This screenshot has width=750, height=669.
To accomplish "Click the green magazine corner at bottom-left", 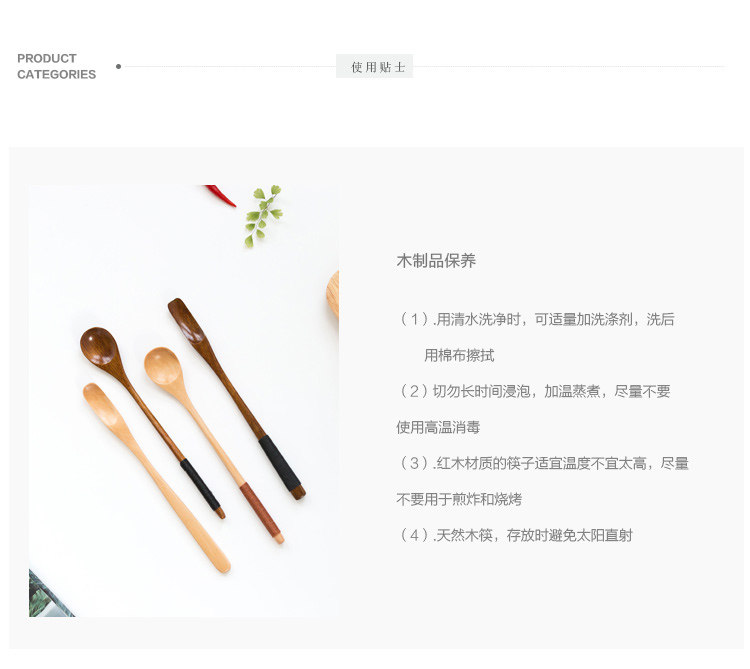I will pos(48,594).
